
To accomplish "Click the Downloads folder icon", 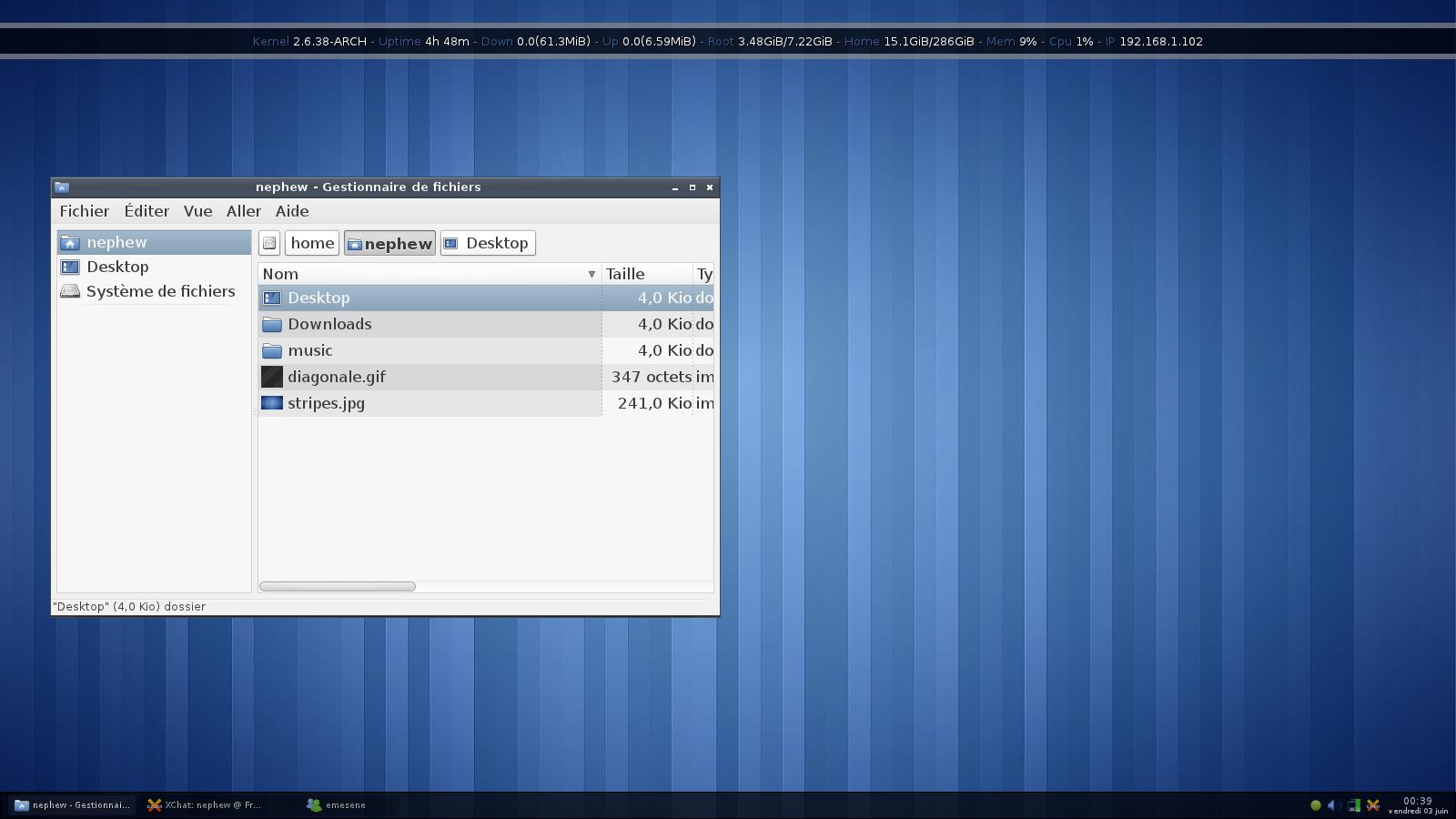I will point(272,324).
